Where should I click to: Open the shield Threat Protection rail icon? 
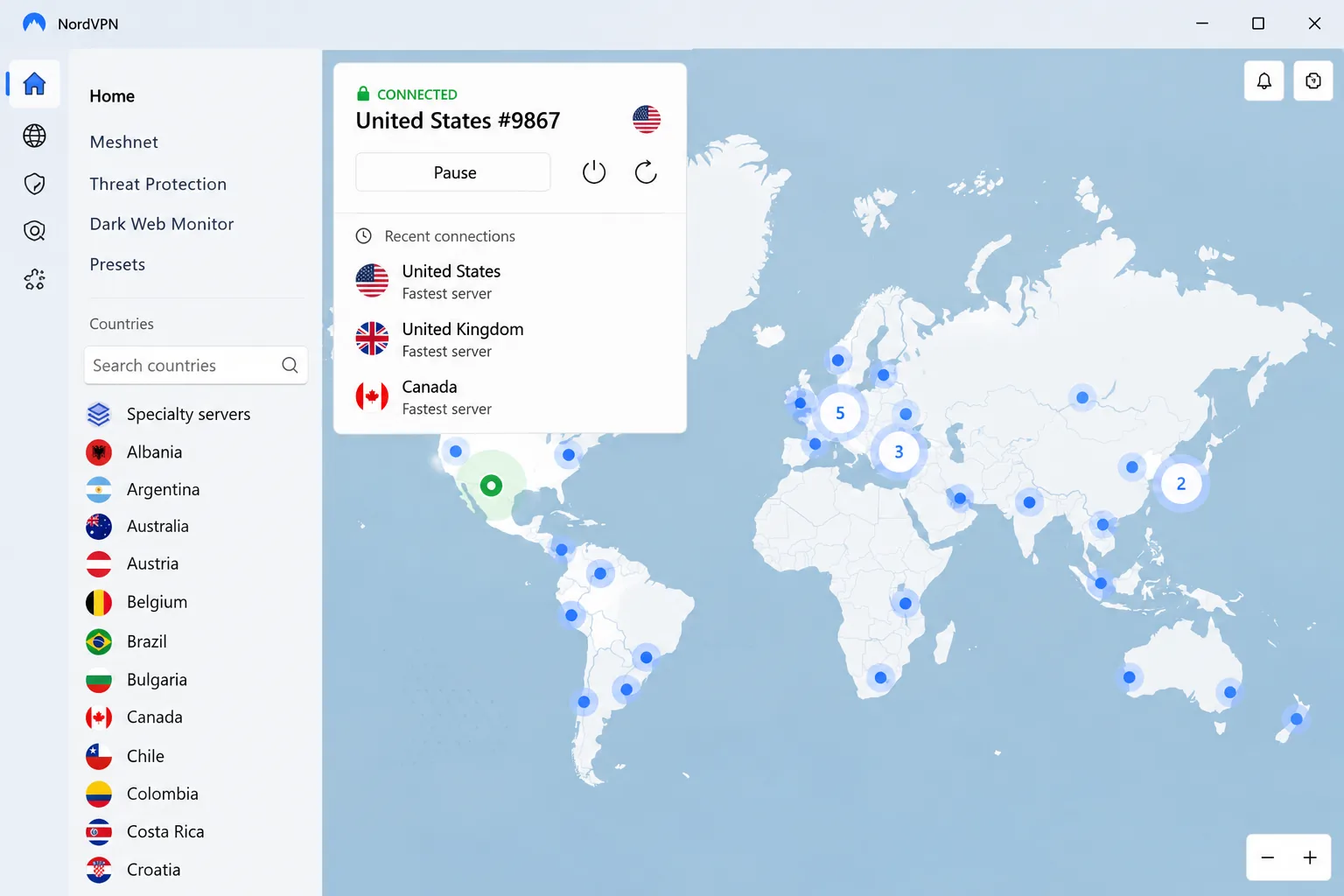(x=34, y=184)
